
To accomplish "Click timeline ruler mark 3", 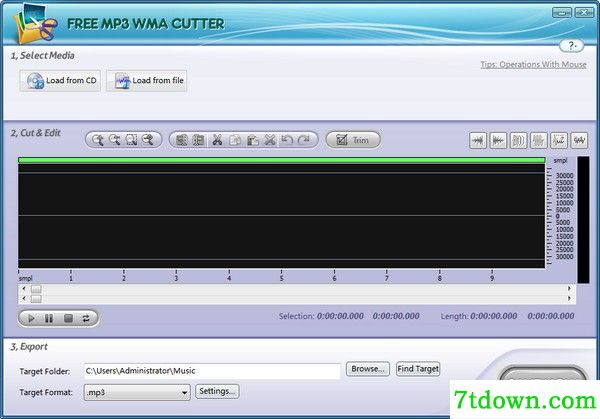I will click(176, 278).
